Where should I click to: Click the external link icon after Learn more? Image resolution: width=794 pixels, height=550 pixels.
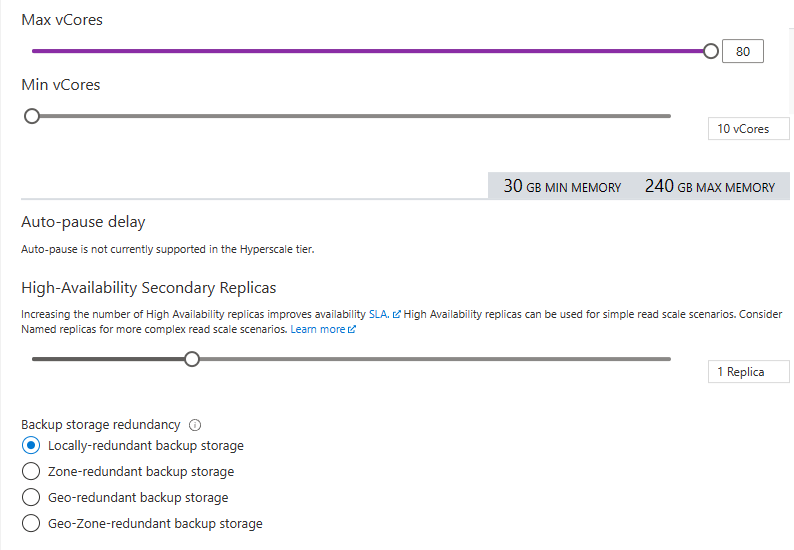[x=351, y=330]
